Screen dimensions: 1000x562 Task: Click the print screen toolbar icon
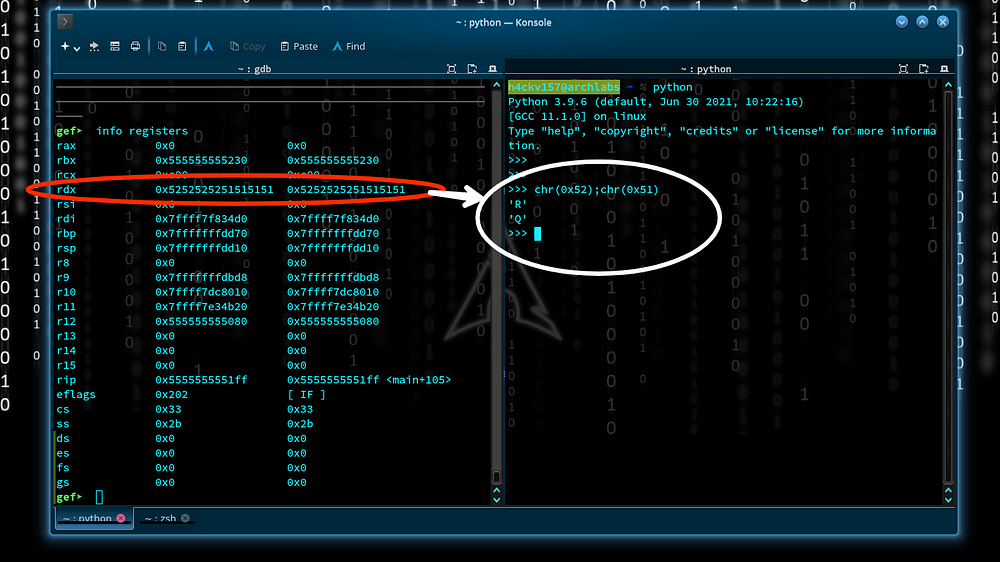click(x=135, y=47)
